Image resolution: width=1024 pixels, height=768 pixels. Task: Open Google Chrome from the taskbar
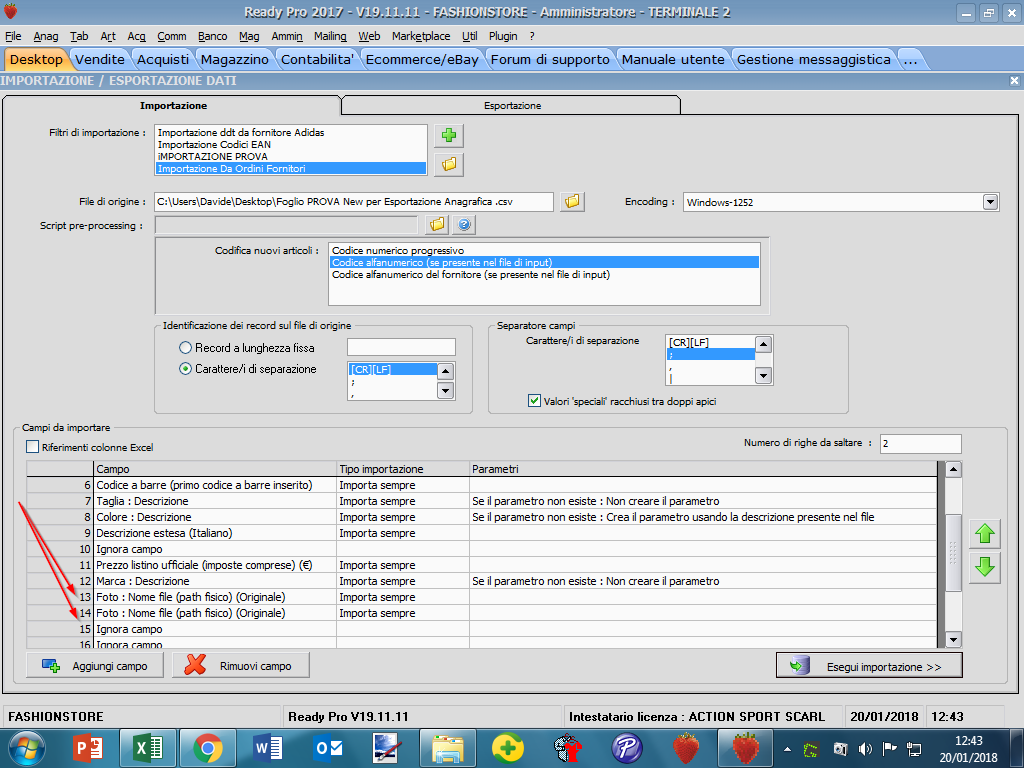click(208, 748)
